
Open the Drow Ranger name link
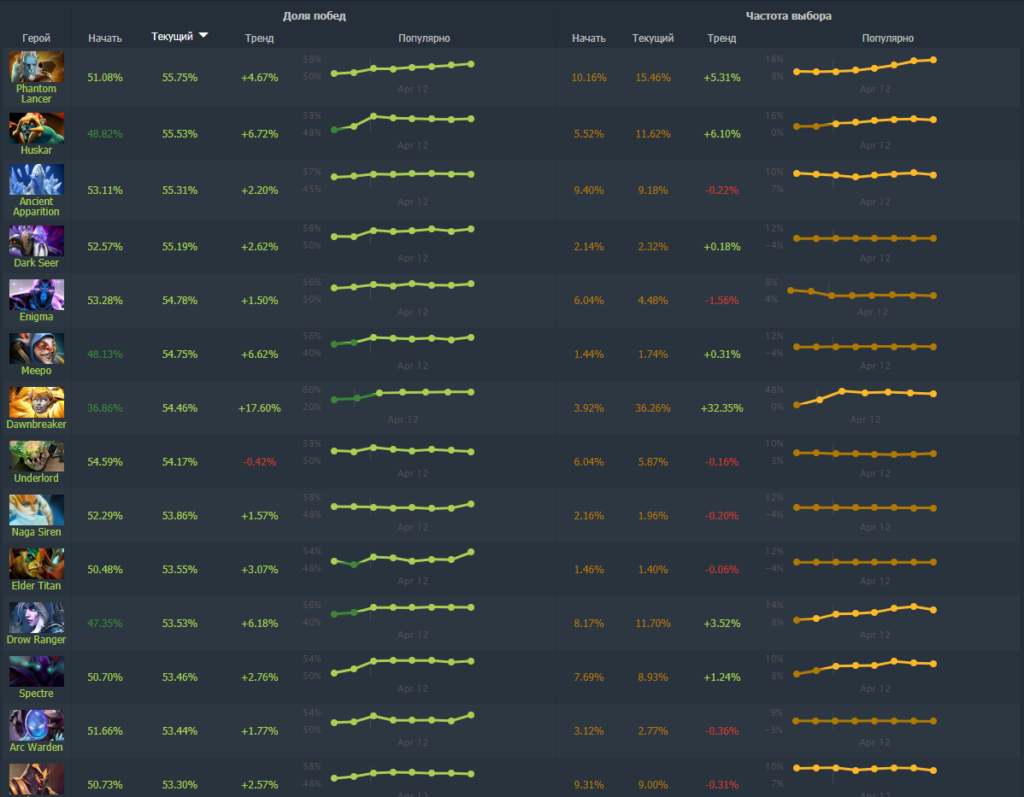point(36,639)
